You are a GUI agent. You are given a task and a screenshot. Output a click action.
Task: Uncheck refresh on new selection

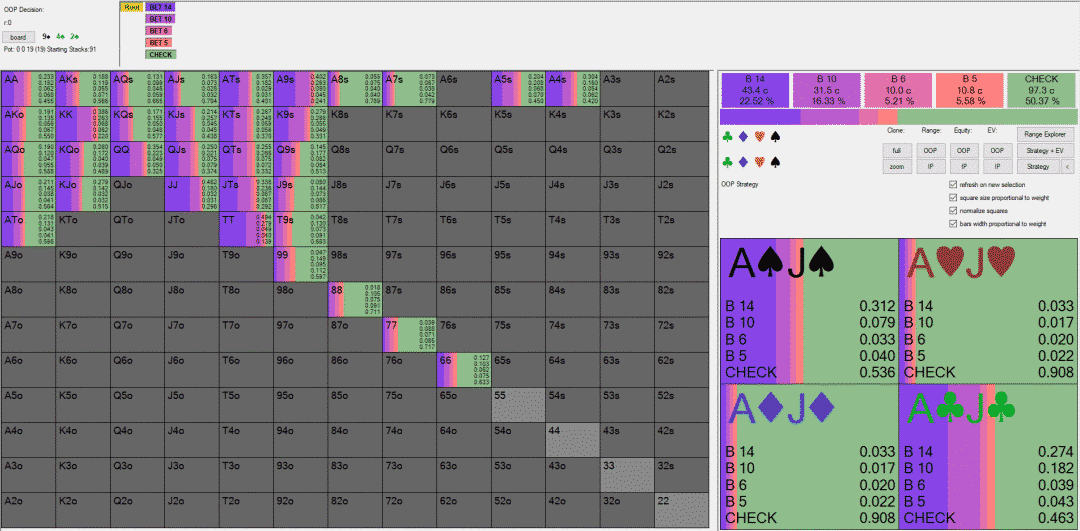[951, 184]
